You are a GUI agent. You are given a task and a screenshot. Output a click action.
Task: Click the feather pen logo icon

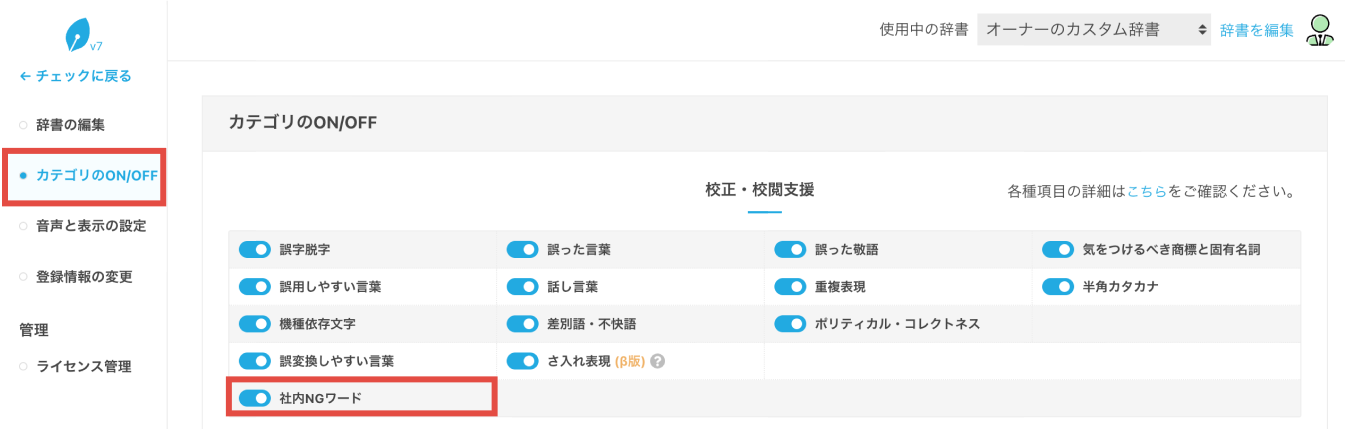(x=78, y=36)
